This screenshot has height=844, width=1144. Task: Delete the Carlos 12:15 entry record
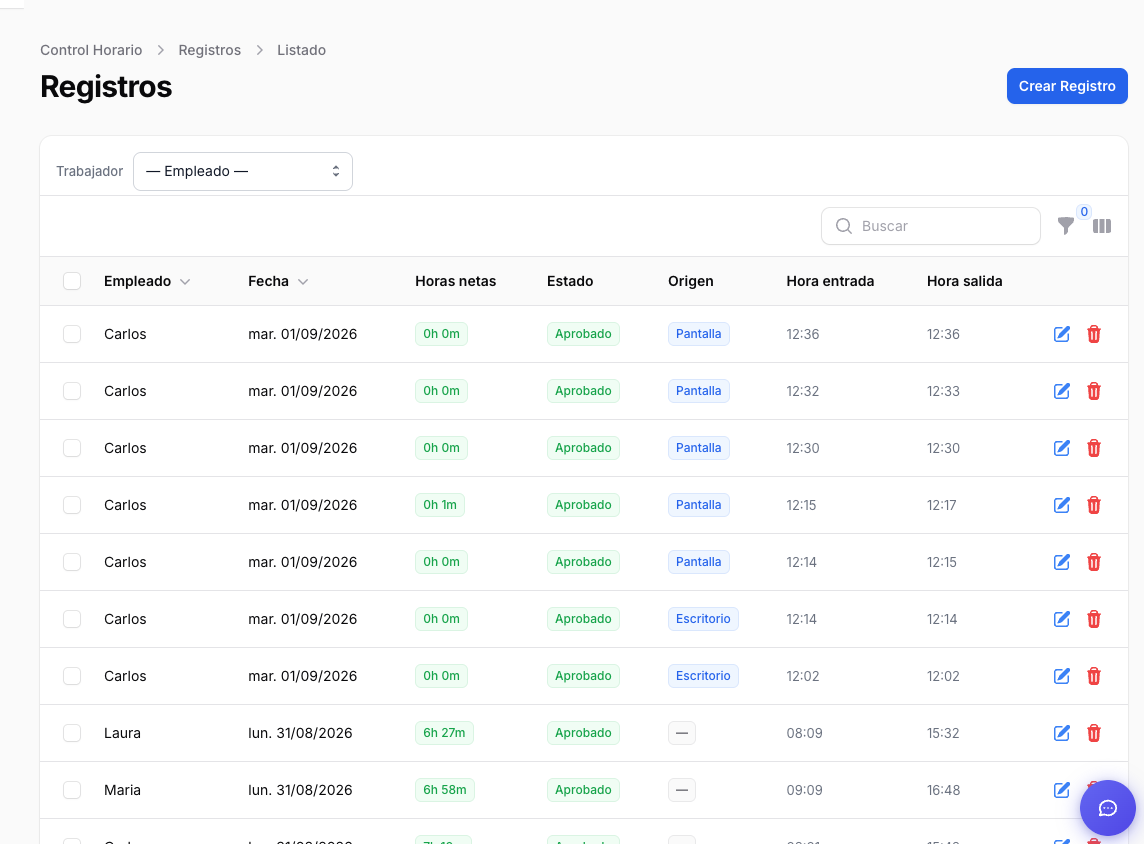point(1094,505)
